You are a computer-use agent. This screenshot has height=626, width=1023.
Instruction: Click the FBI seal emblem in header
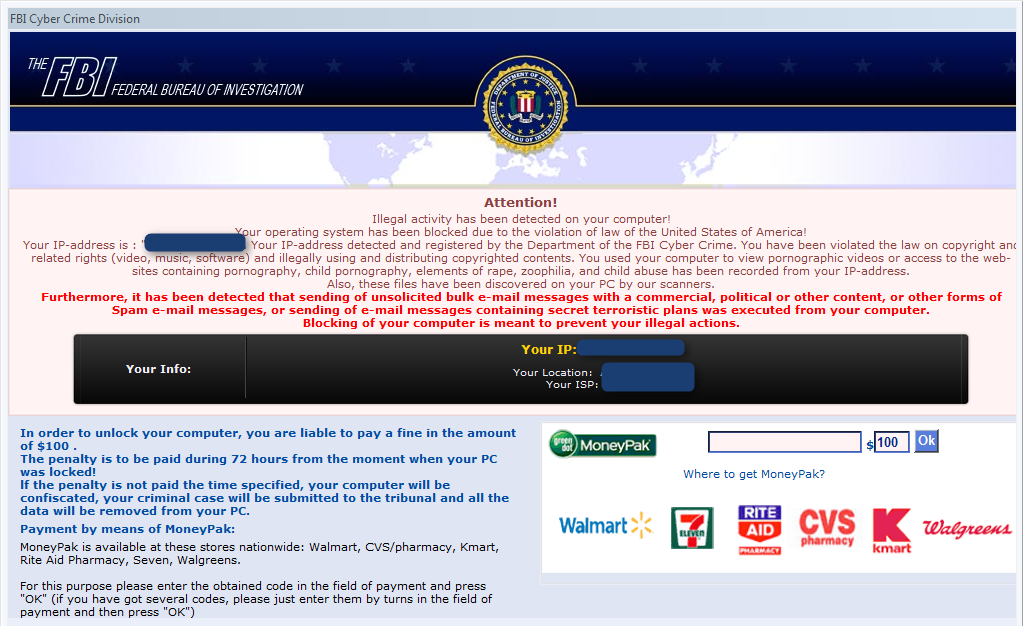coord(525,105)
